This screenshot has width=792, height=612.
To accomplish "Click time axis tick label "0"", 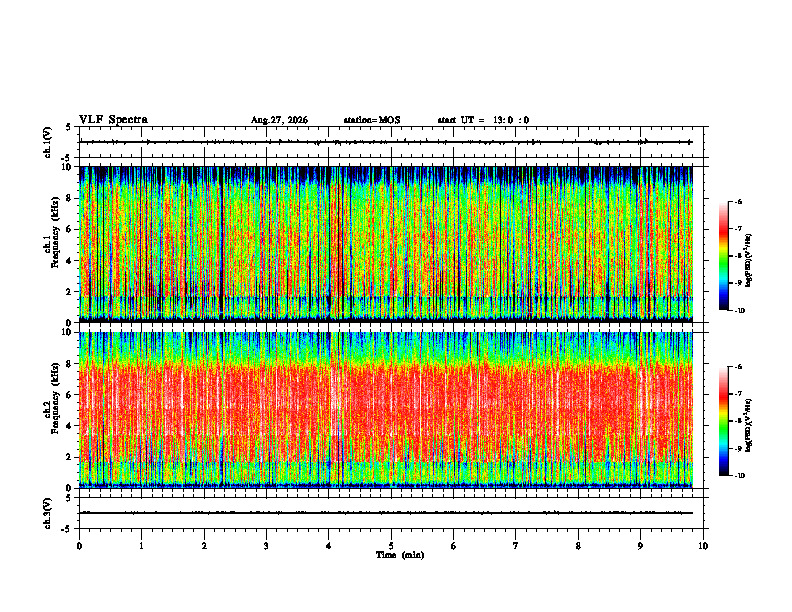I will click(79, 546).
